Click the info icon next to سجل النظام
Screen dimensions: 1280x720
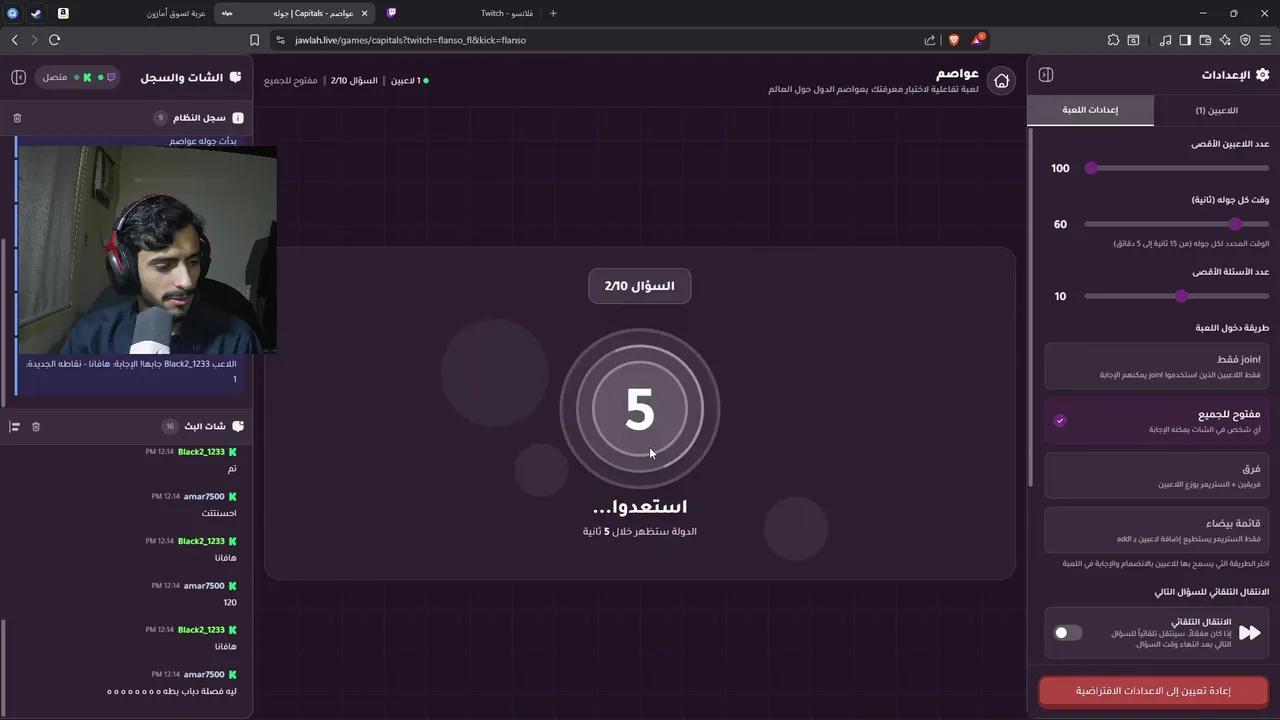pyautogui.click(x=237, y=118)
